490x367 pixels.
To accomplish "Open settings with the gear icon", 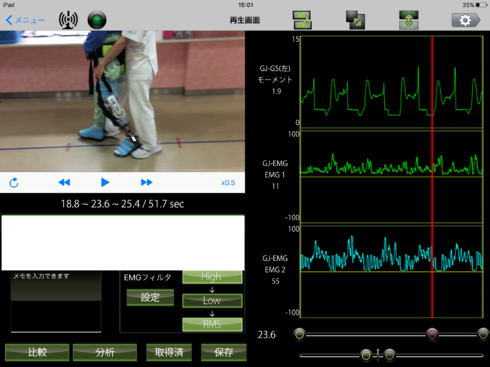I will (x=466, y=20).
